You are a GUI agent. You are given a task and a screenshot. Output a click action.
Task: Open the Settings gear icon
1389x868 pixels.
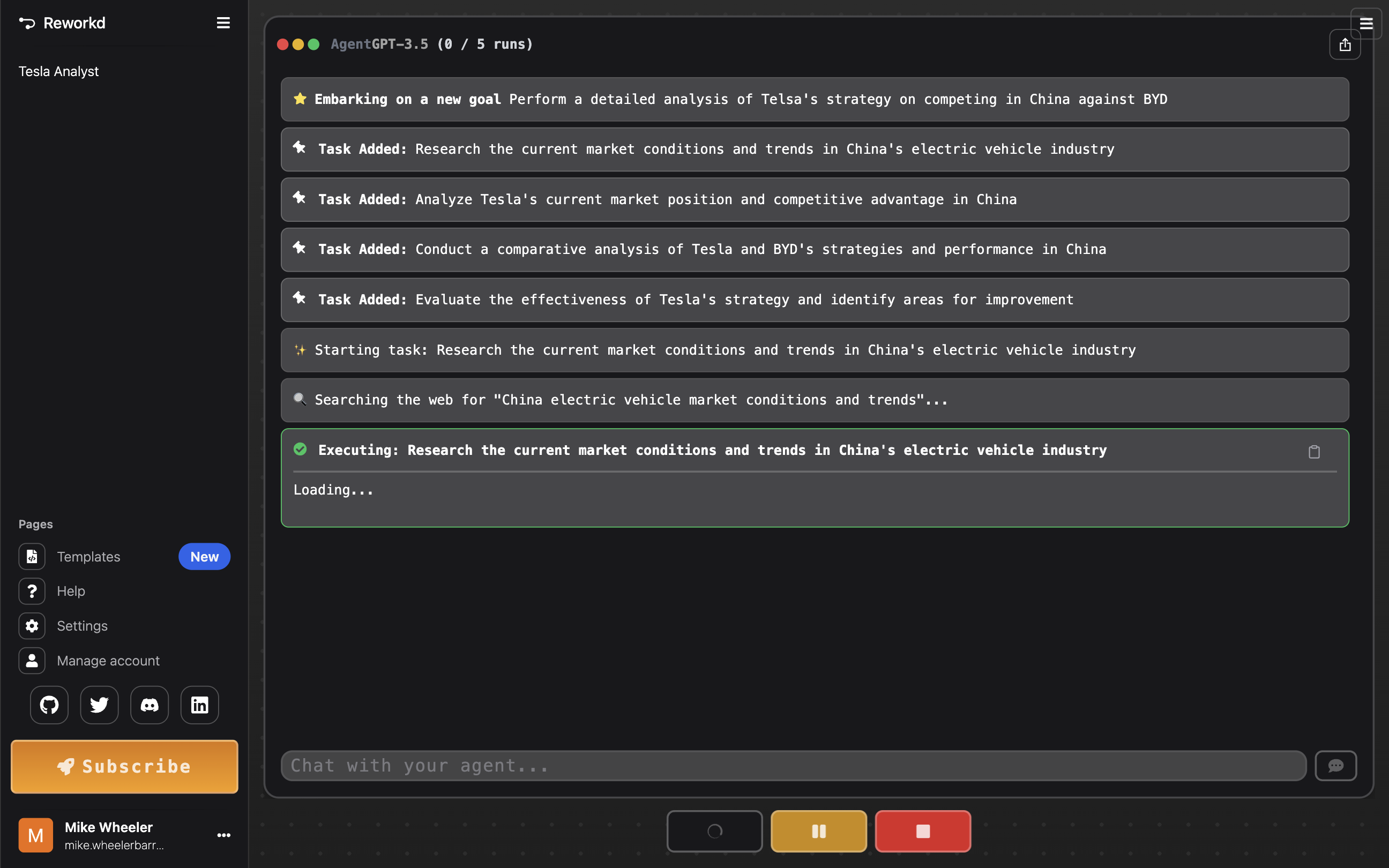[32, 626]
